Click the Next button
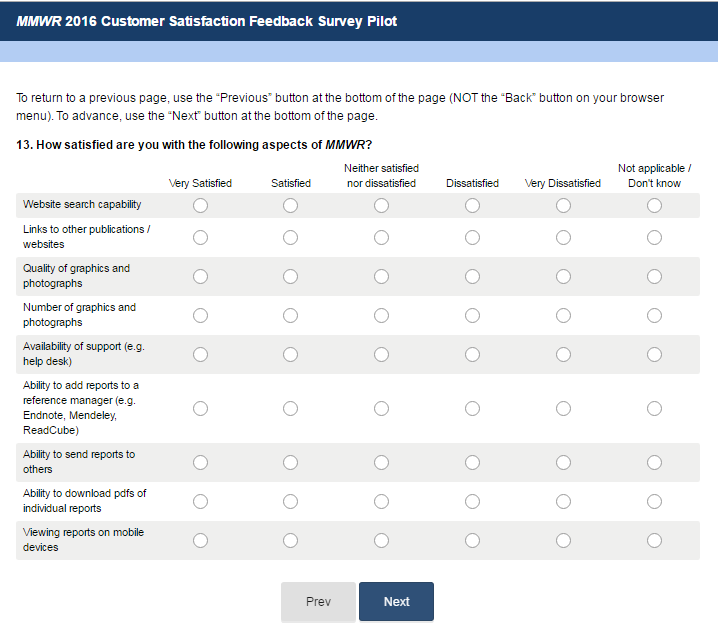The height and width of the screenshot is (632, 718). pos(396,602)
